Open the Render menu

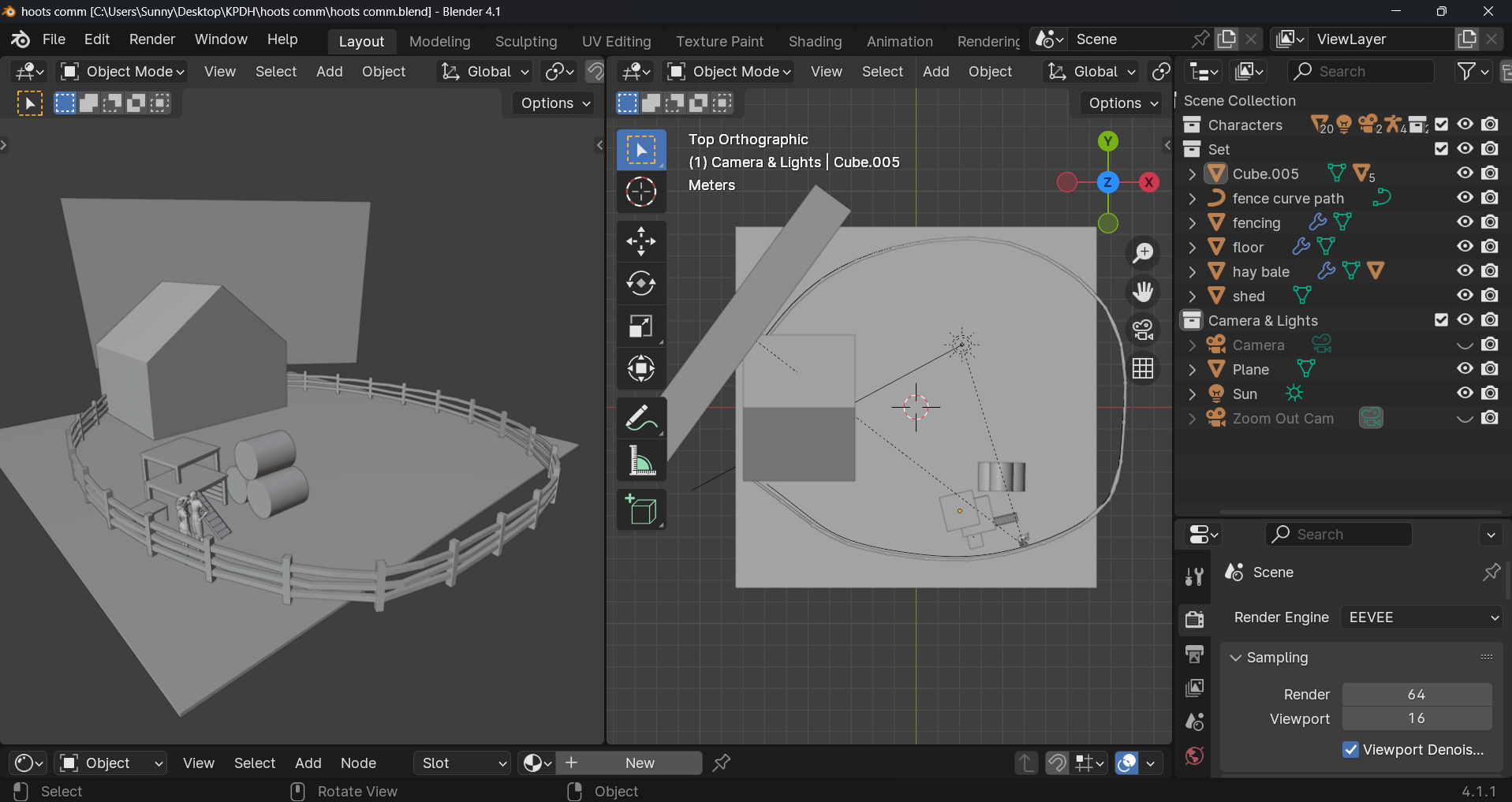(152, 39)
